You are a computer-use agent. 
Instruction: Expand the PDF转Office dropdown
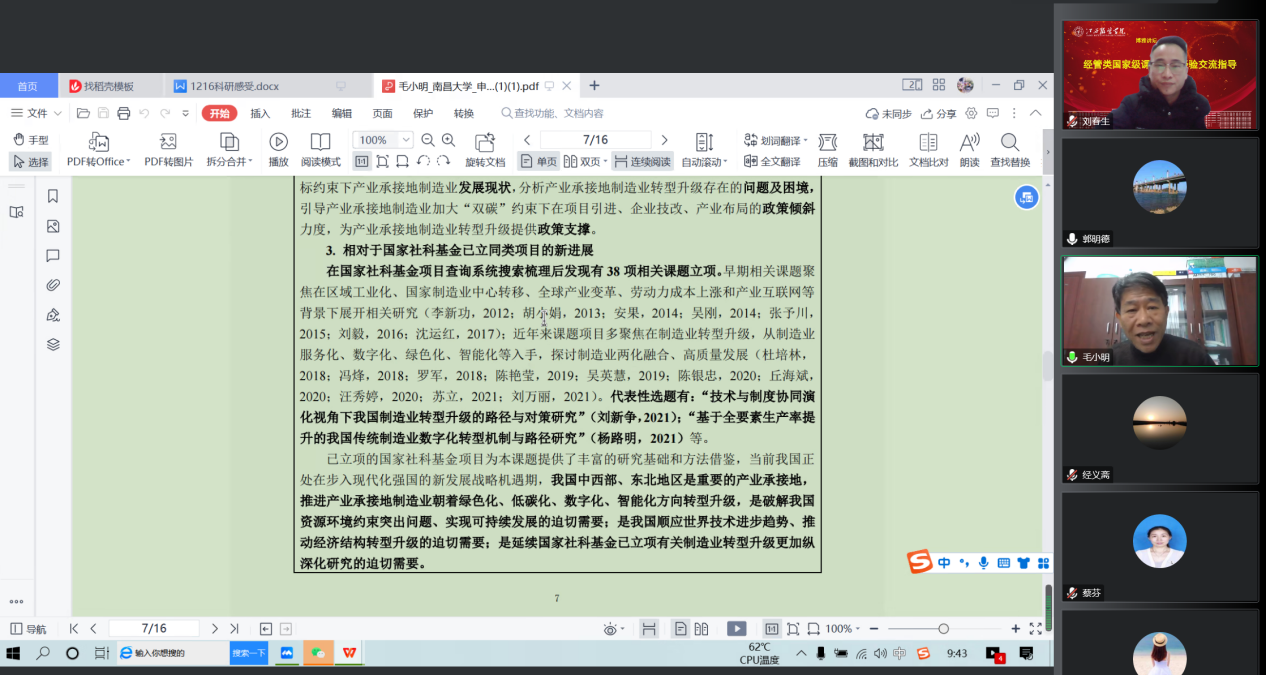pyautogui.click(x=129, y=162)
